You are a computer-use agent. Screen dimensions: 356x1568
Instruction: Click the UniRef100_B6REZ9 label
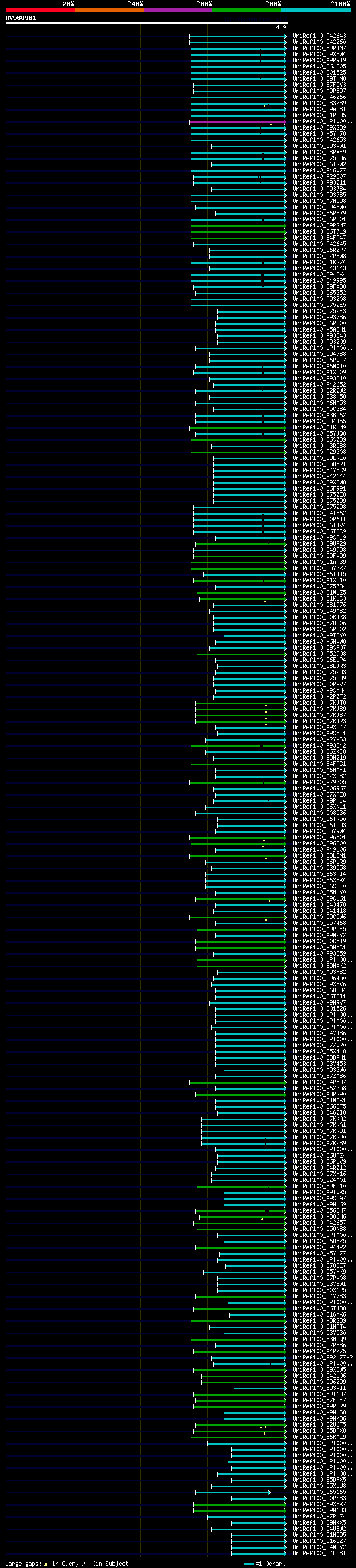click(x=319, y=214)
